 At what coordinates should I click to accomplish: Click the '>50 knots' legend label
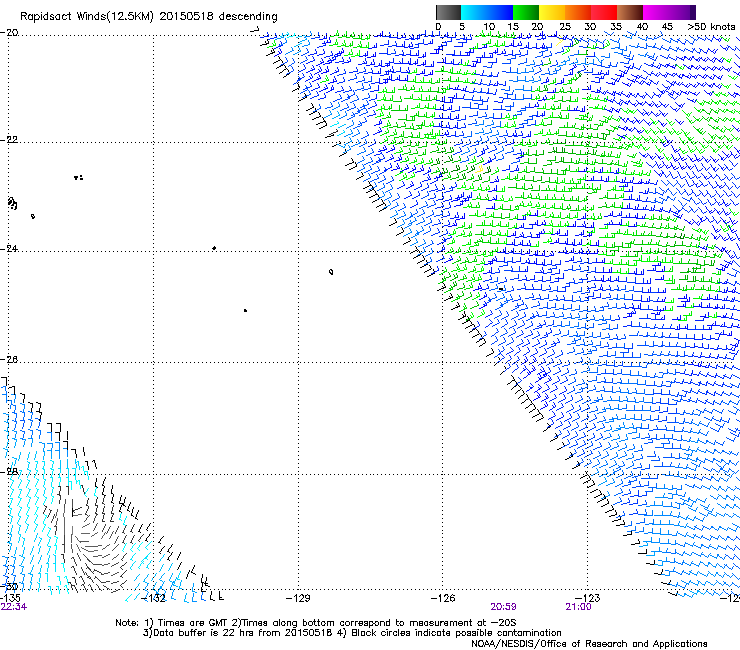click(711, 27)
